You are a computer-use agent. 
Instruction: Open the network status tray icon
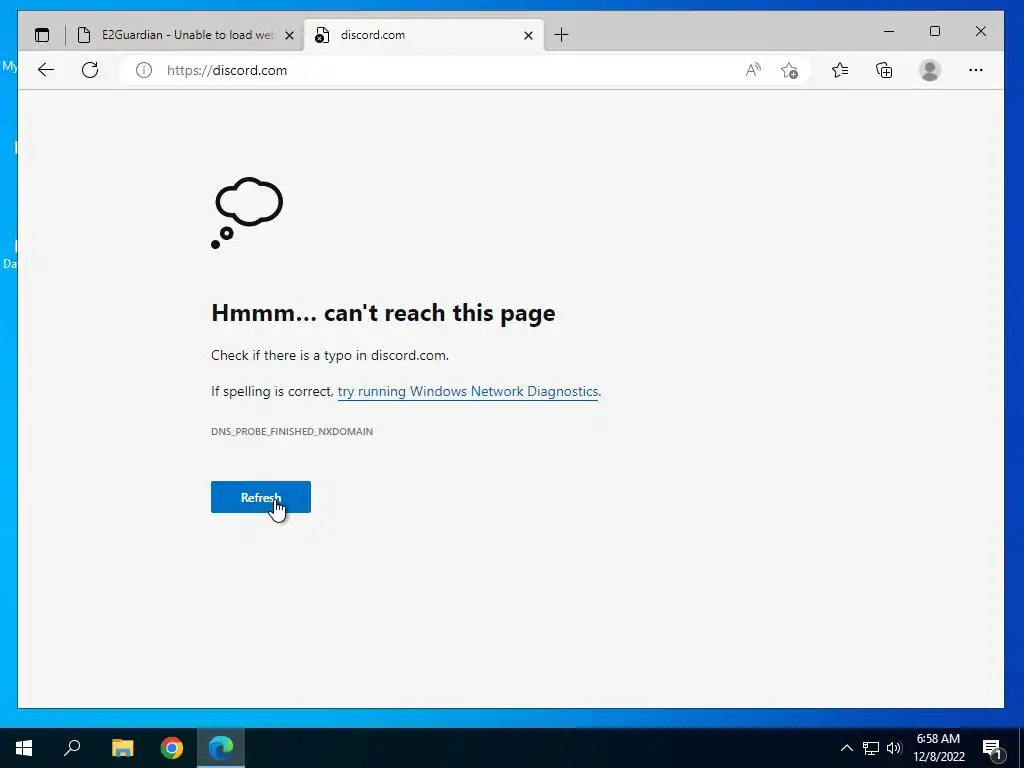pos(871,748)
